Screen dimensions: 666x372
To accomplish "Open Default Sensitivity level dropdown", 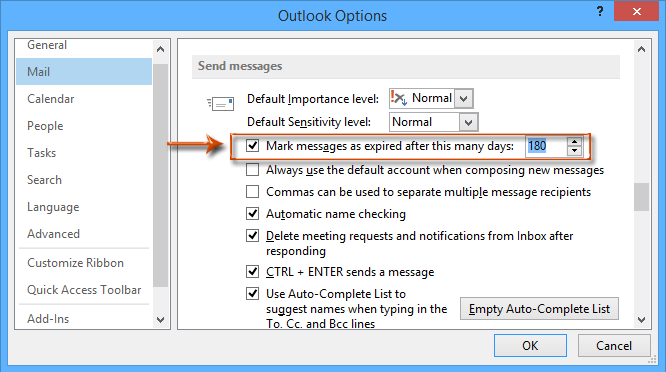I will tap(468, 122).
